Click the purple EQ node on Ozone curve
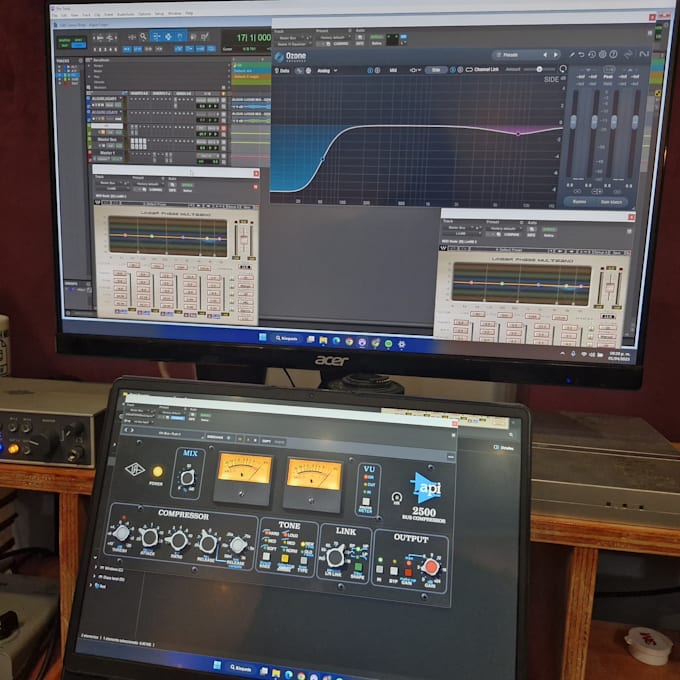The width and height of the screenshot is (680, 680). pyautogui.click(x=518, y=134)
